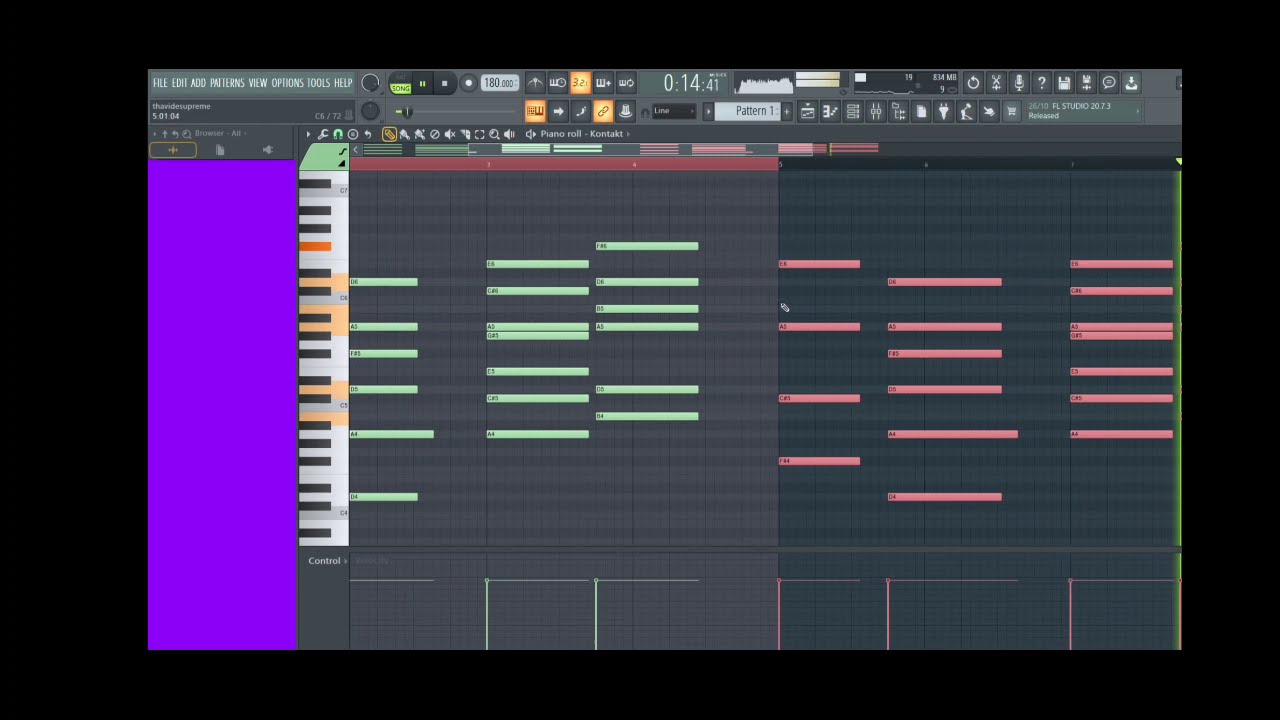Screen dimensions: 1280x720
Task: Select the Zoom magnifier tool in piano roll
Action: click(x=494, y=134)
